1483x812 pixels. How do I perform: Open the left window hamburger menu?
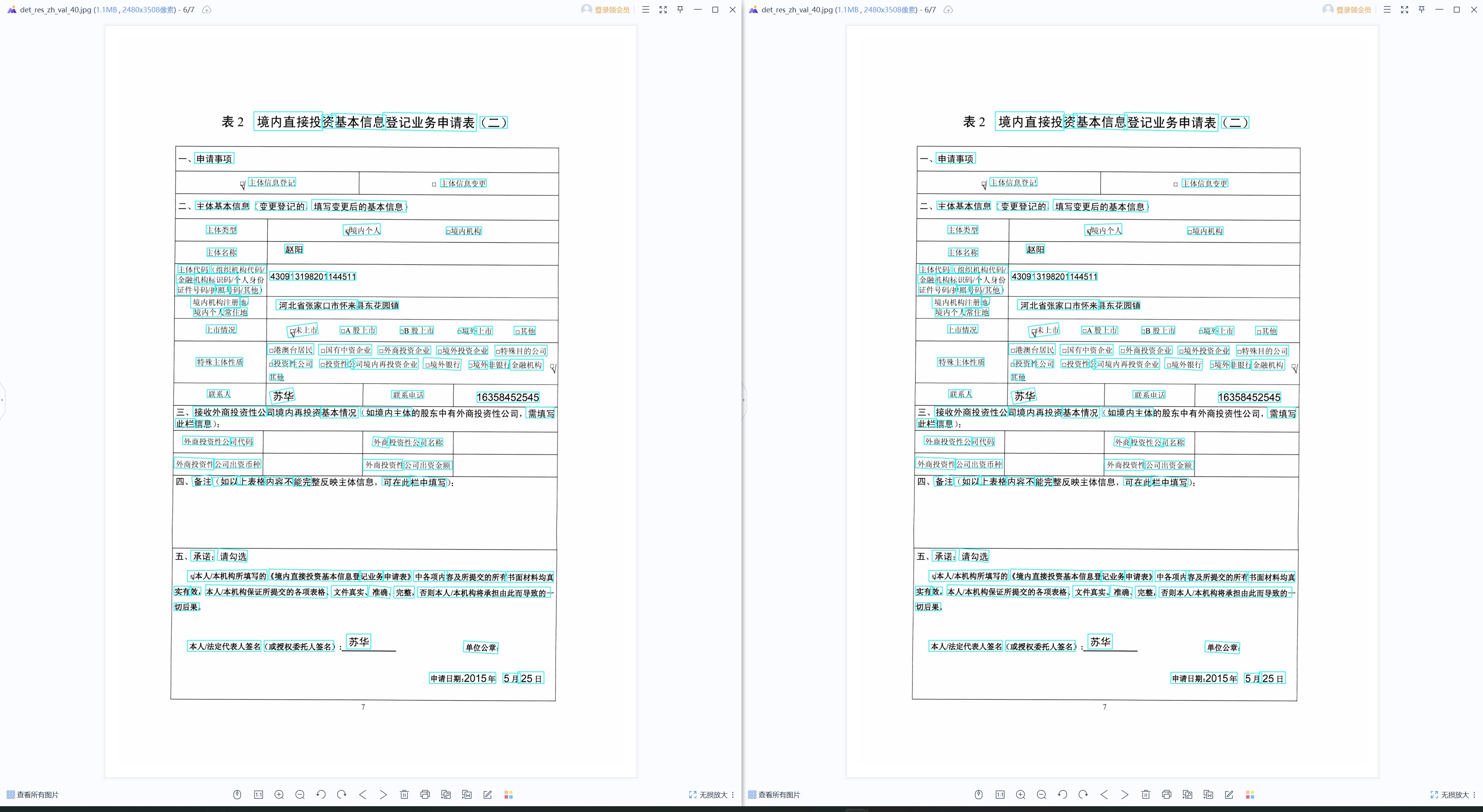[x=646, y=10]
